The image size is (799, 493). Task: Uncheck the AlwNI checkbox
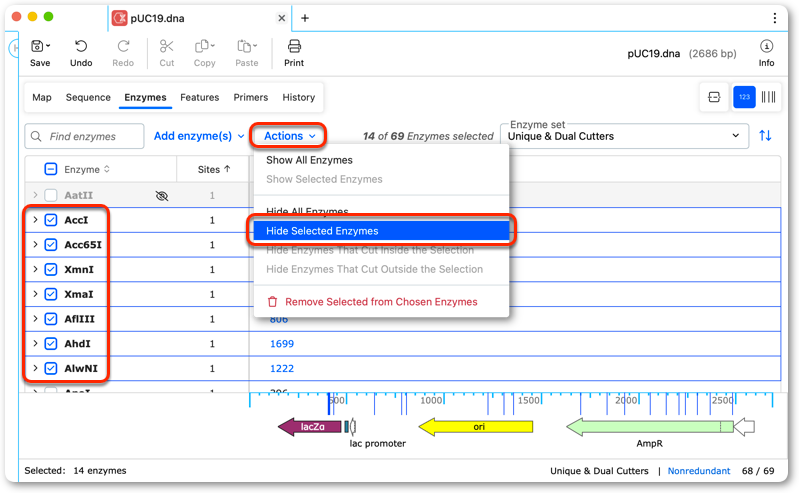point(51,368)
